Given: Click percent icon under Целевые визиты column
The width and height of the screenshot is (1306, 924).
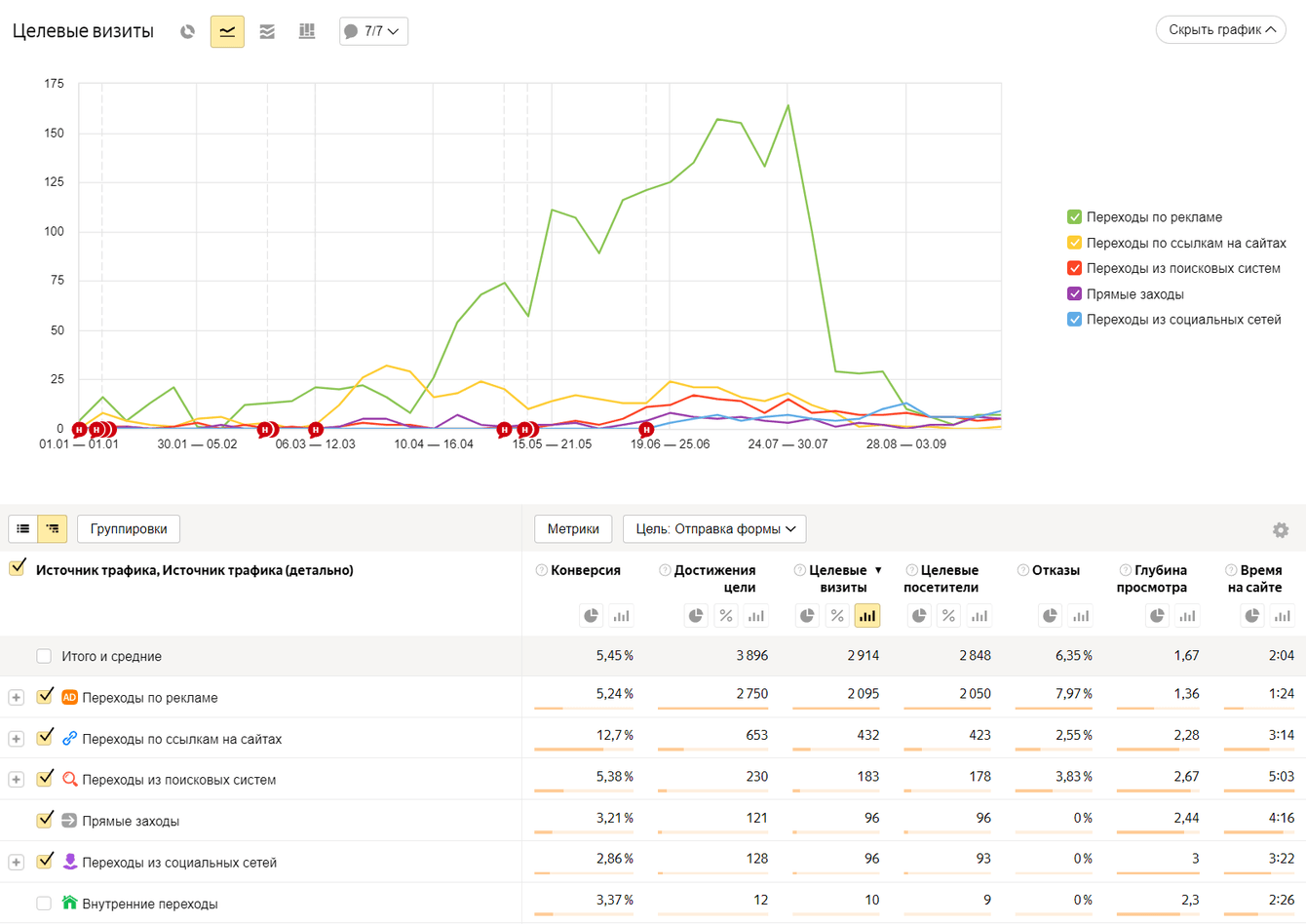Looking at the screenshot, I should tap(836, 615).
